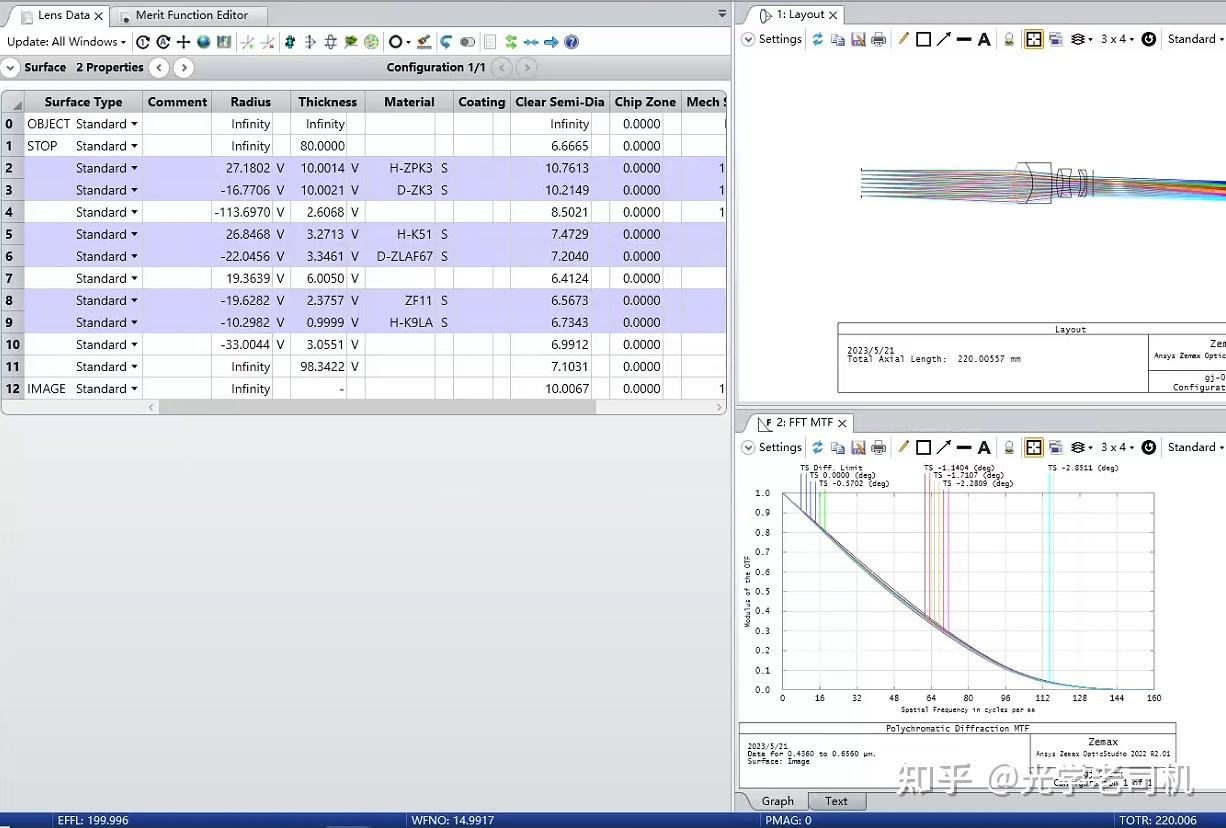The height and width of the screenshot is (828, 1226).
Task: Click the help icon in Lens Data toolbar
Action: 571,42
